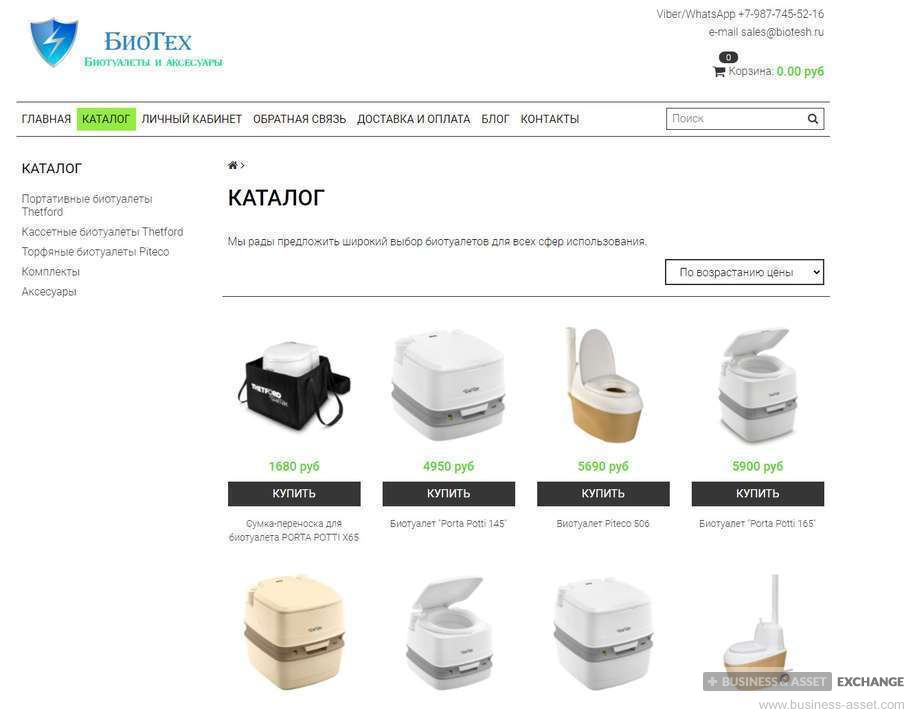Image resolution: width=915 pixels, height=720 pixels.
Task: Click the BioTex shield logo
Action: point(53,42)
